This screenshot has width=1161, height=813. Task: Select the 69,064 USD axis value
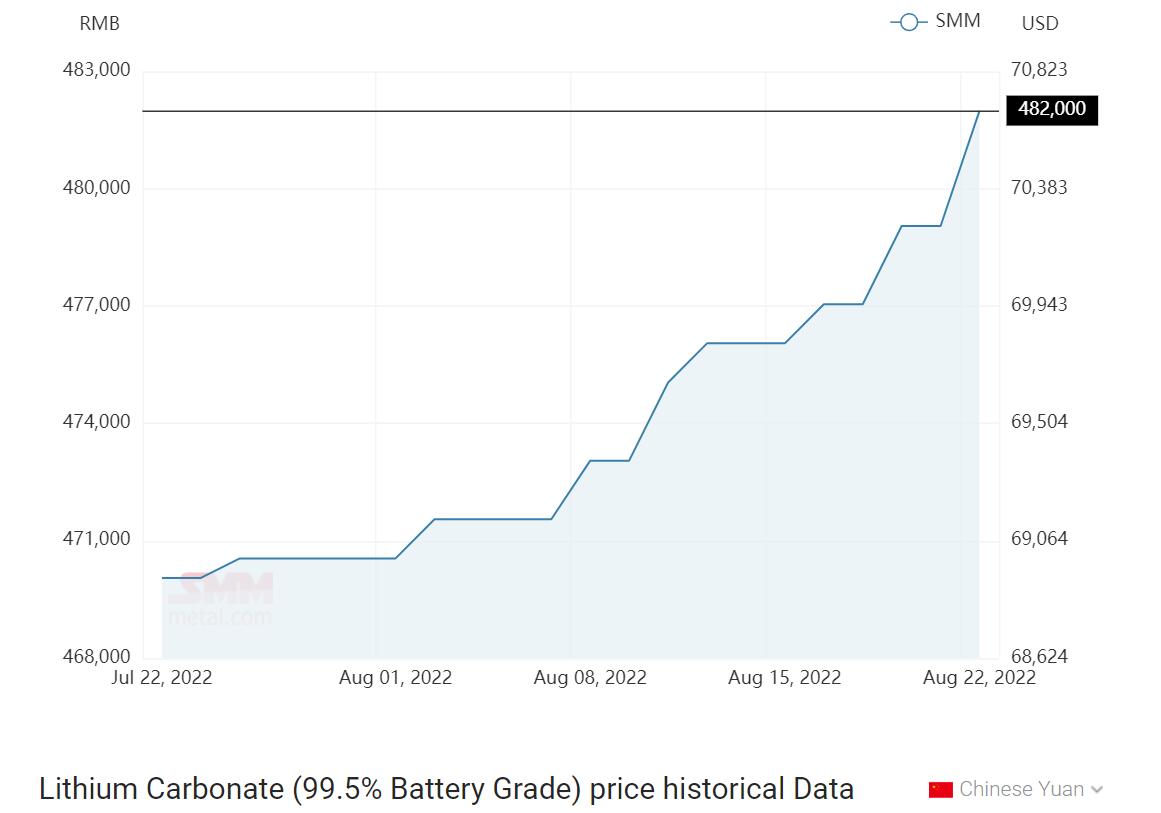tap(1039, 539)
